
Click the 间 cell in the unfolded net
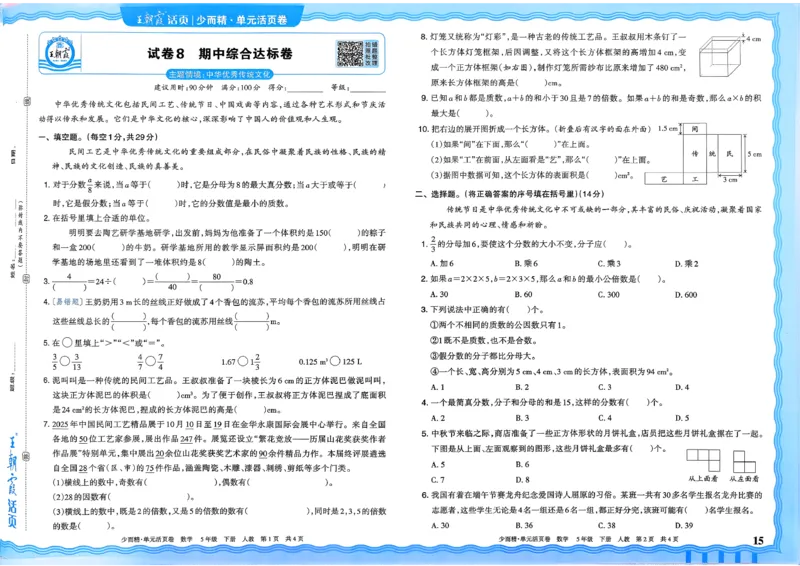click(695, 129)
